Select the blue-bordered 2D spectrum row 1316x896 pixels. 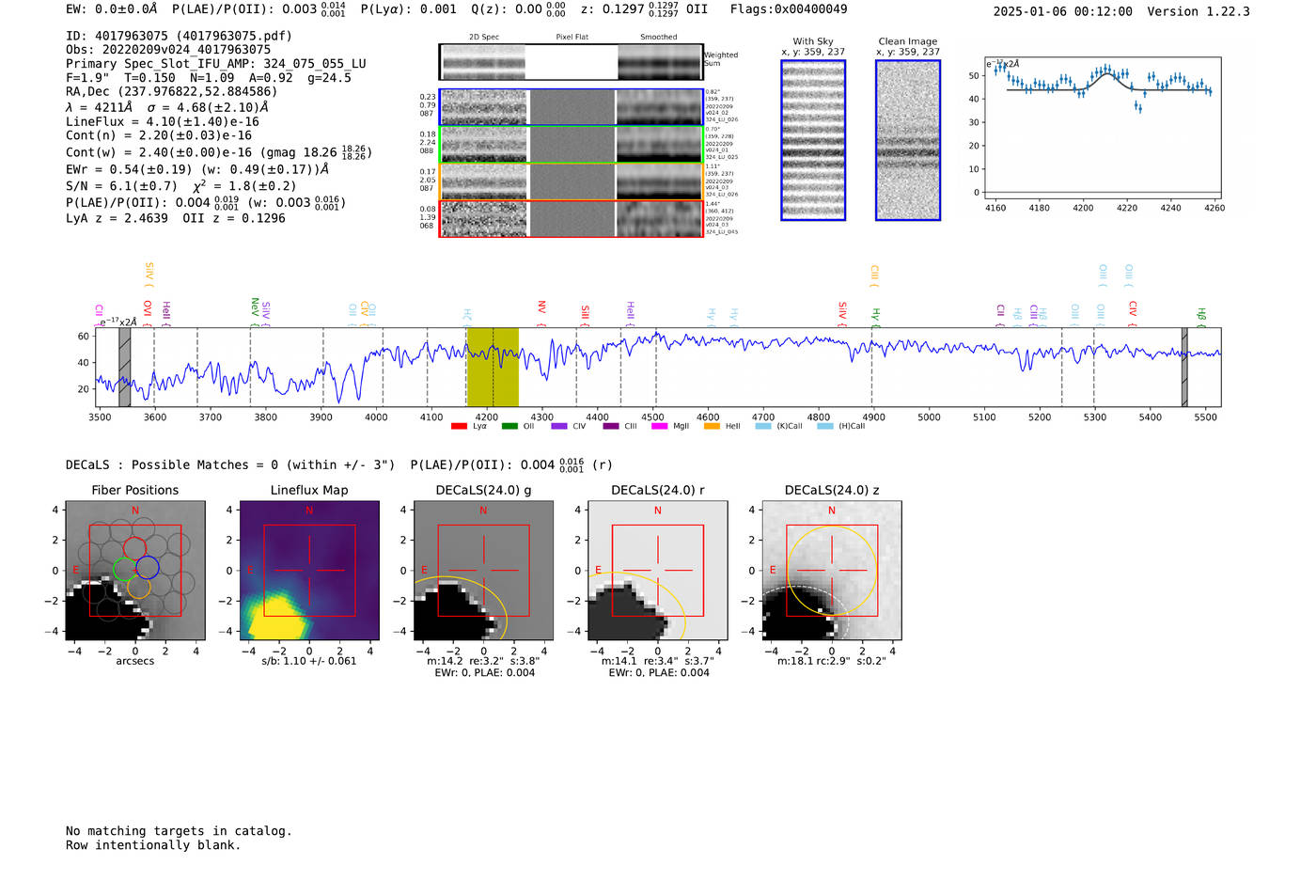(x=571, y=107)
